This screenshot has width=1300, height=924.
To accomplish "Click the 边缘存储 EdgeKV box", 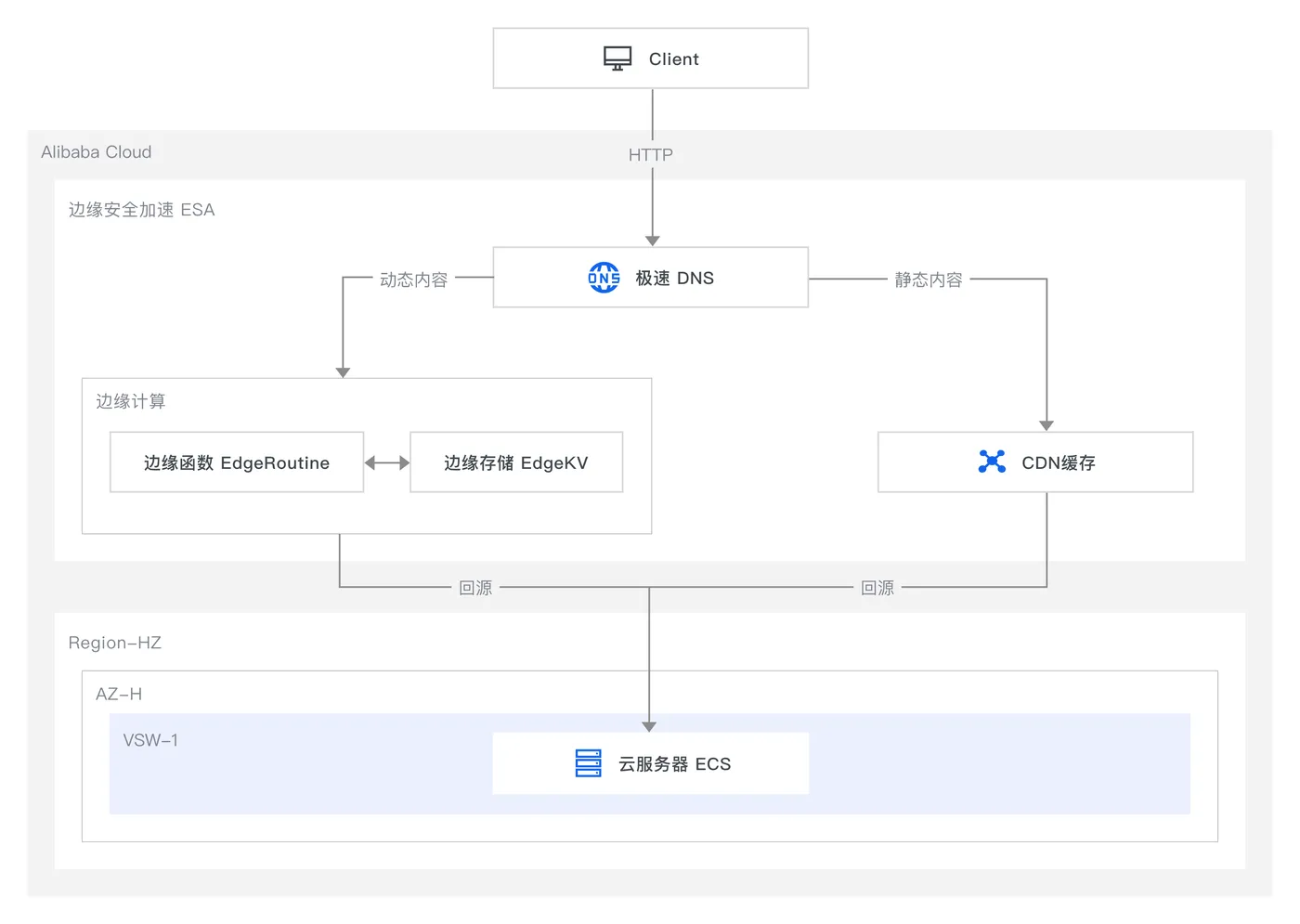I will click(x=516, y=462).
